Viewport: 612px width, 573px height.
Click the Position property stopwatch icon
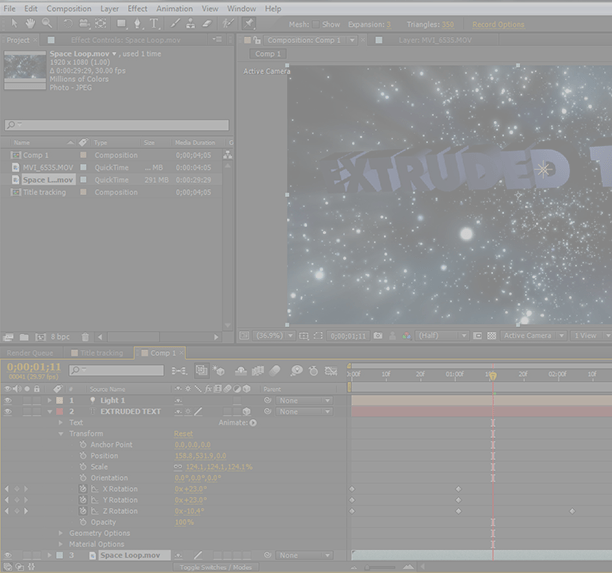pos(83,456)
